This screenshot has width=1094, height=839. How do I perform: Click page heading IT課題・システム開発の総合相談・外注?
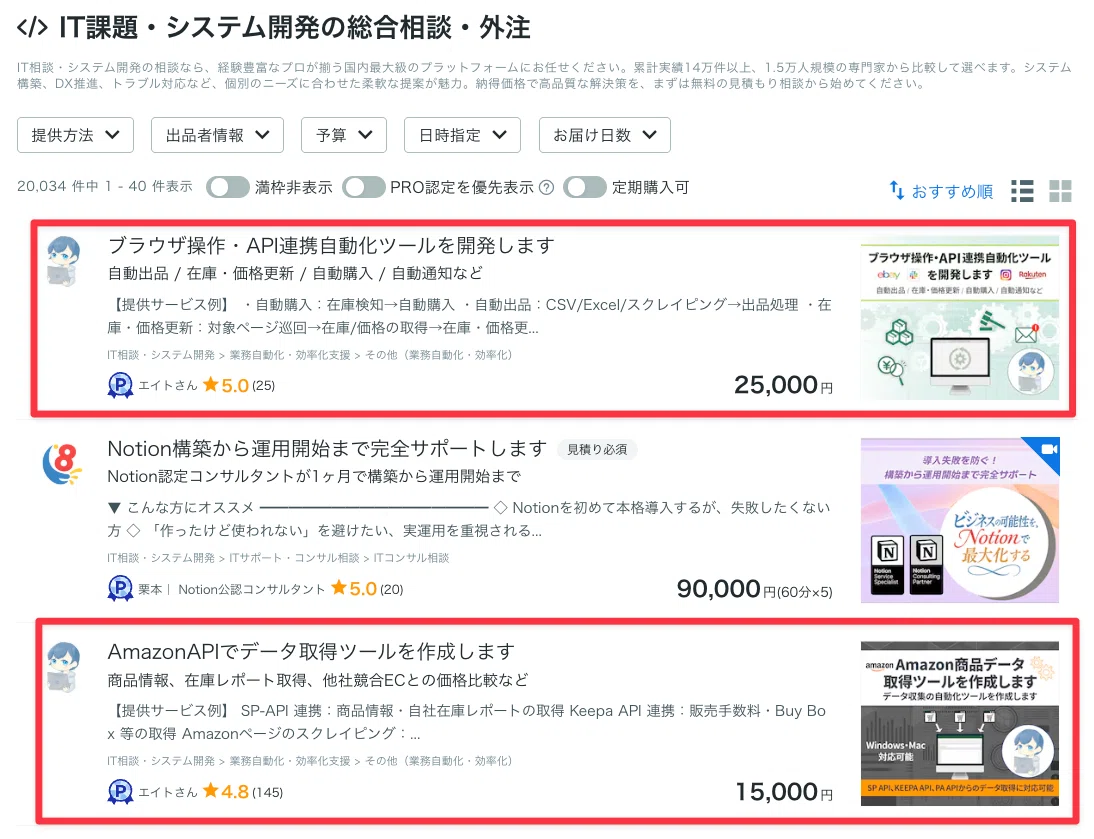(294, 27)
